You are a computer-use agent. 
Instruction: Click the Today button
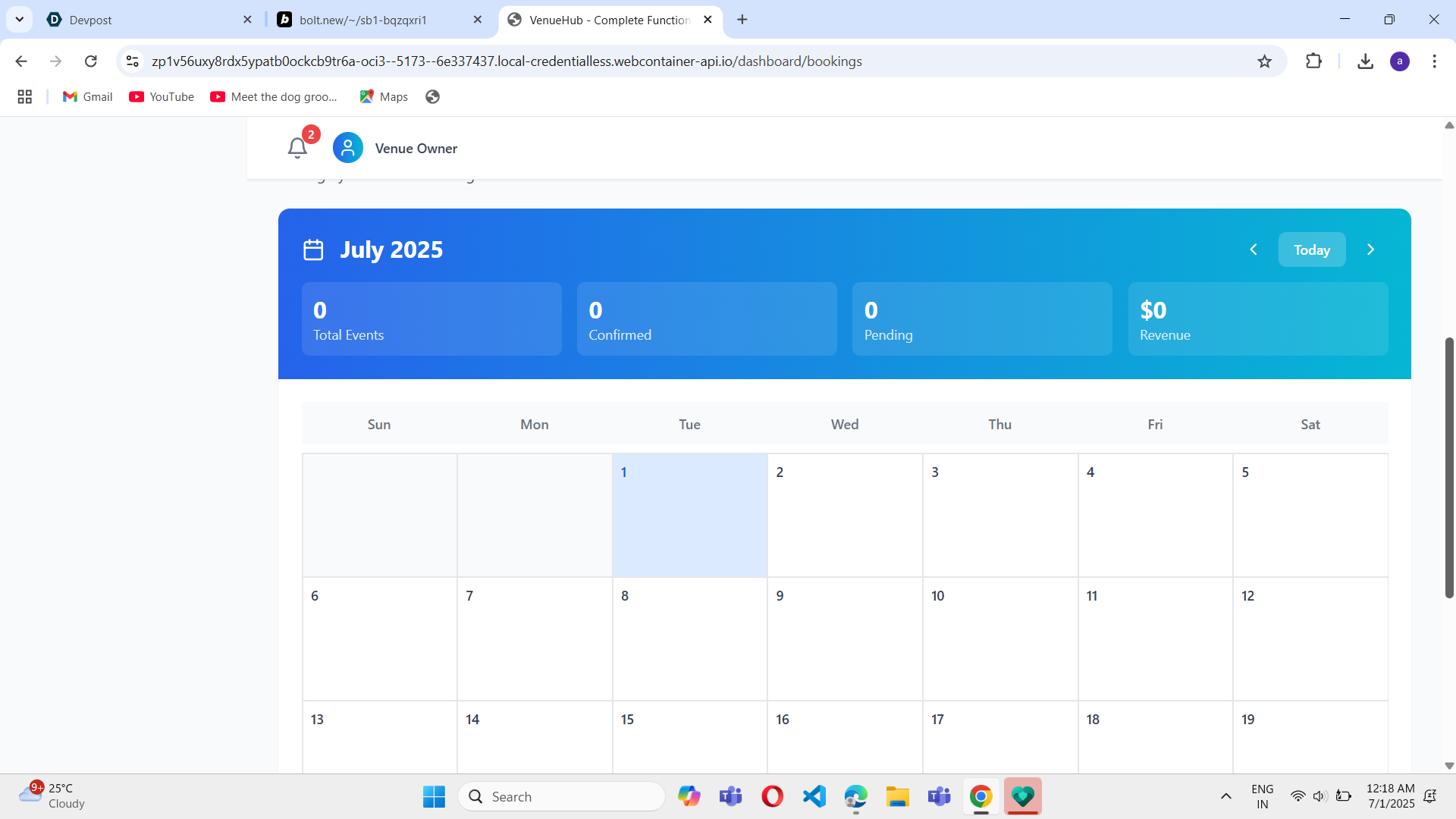[x=1311, y=249]
